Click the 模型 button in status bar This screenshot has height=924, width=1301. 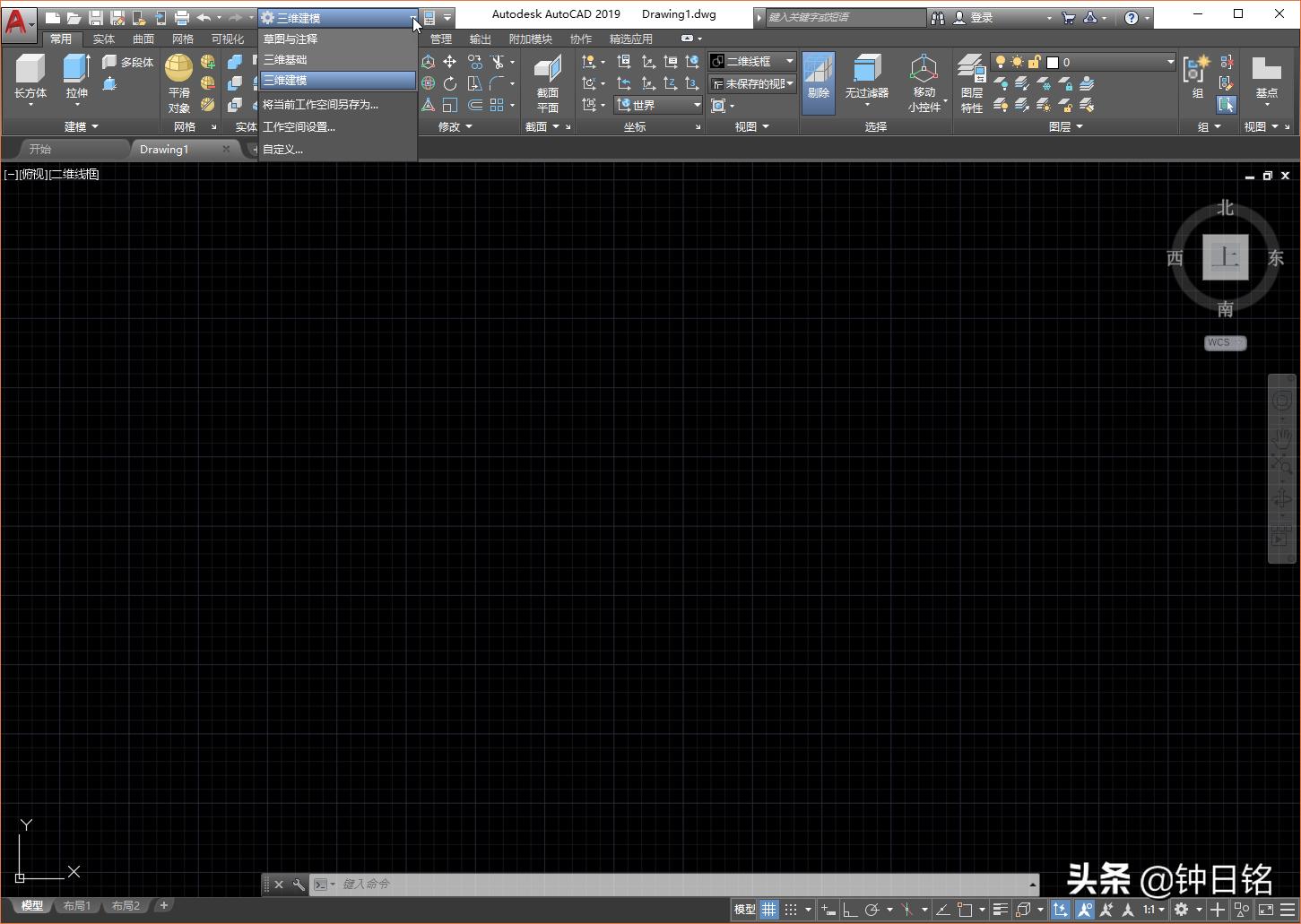tap(744, 910)
